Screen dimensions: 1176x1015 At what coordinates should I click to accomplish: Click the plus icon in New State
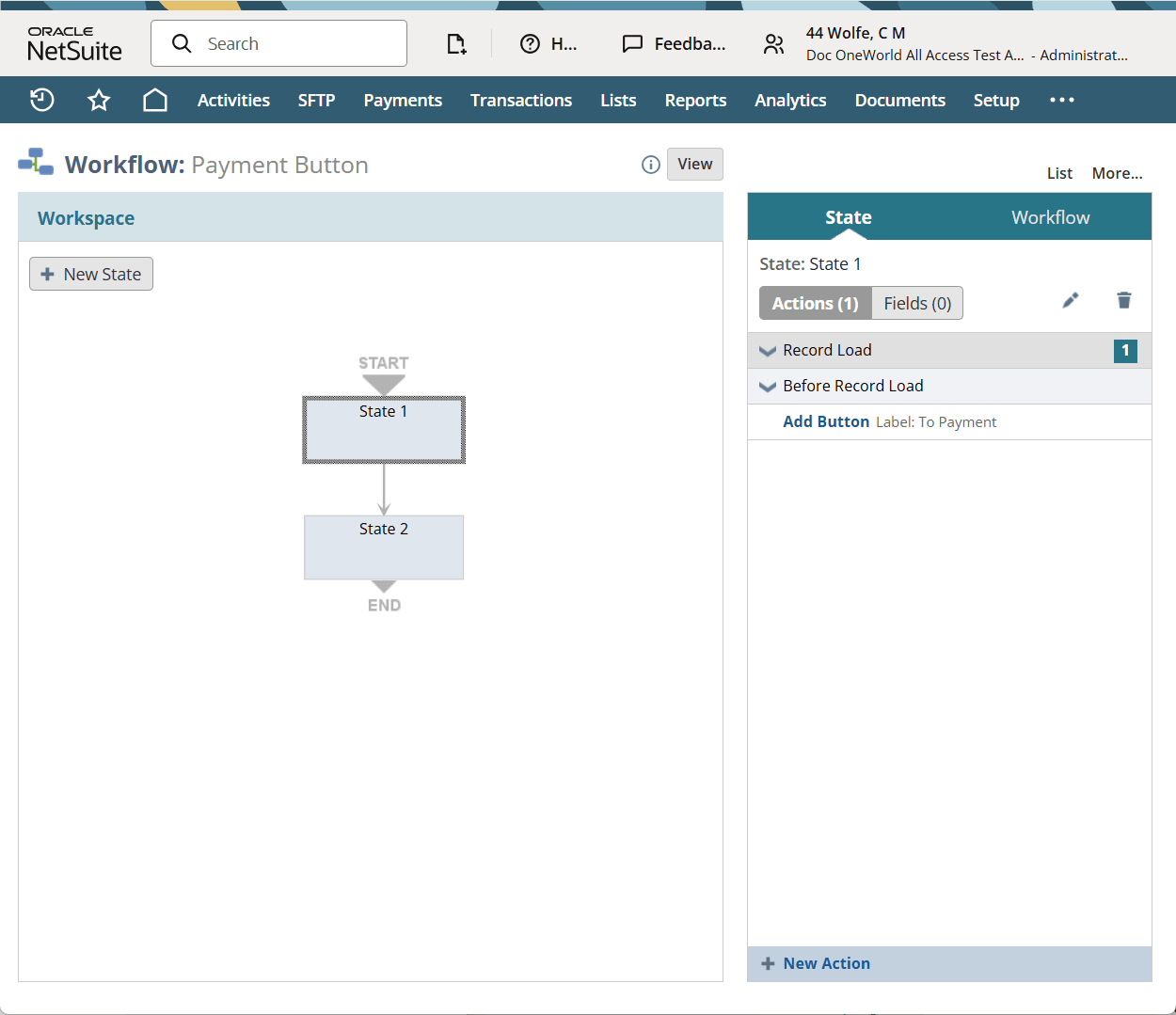(x=47, y=274)
